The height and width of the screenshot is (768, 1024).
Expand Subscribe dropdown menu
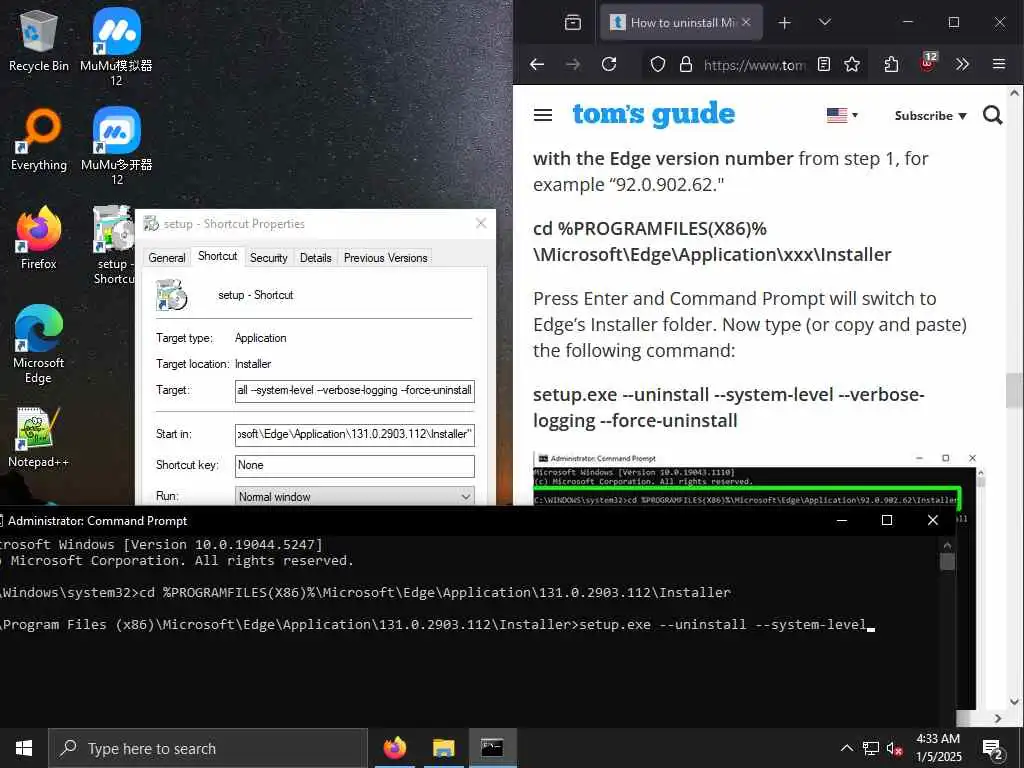click(930, 116)
